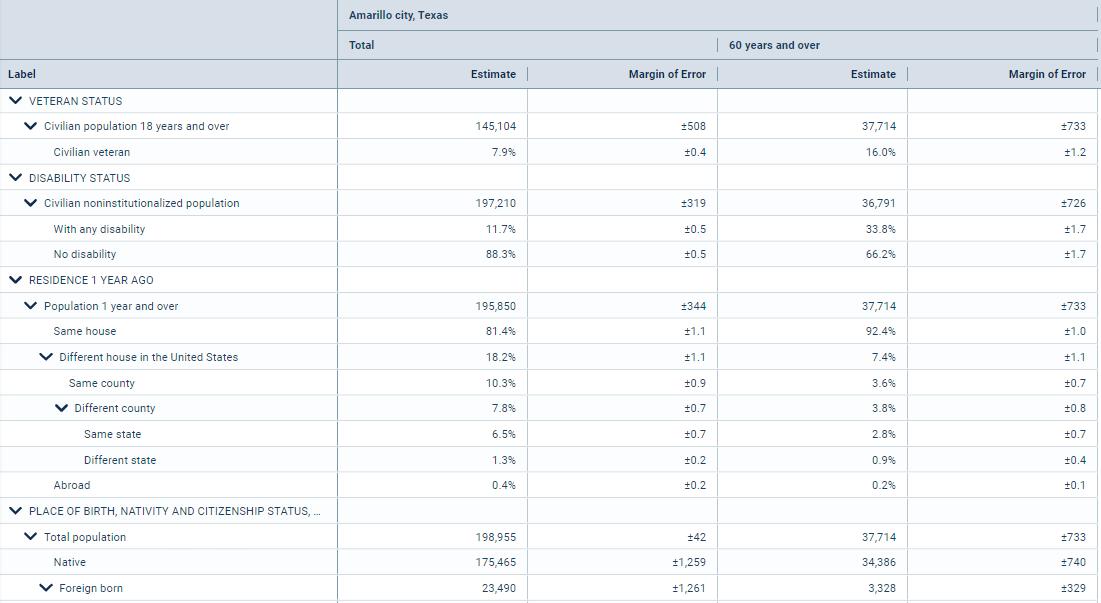Screen dimensions: 1101x603
Task: Collapse the Different county row chevron
Action: 60,408
